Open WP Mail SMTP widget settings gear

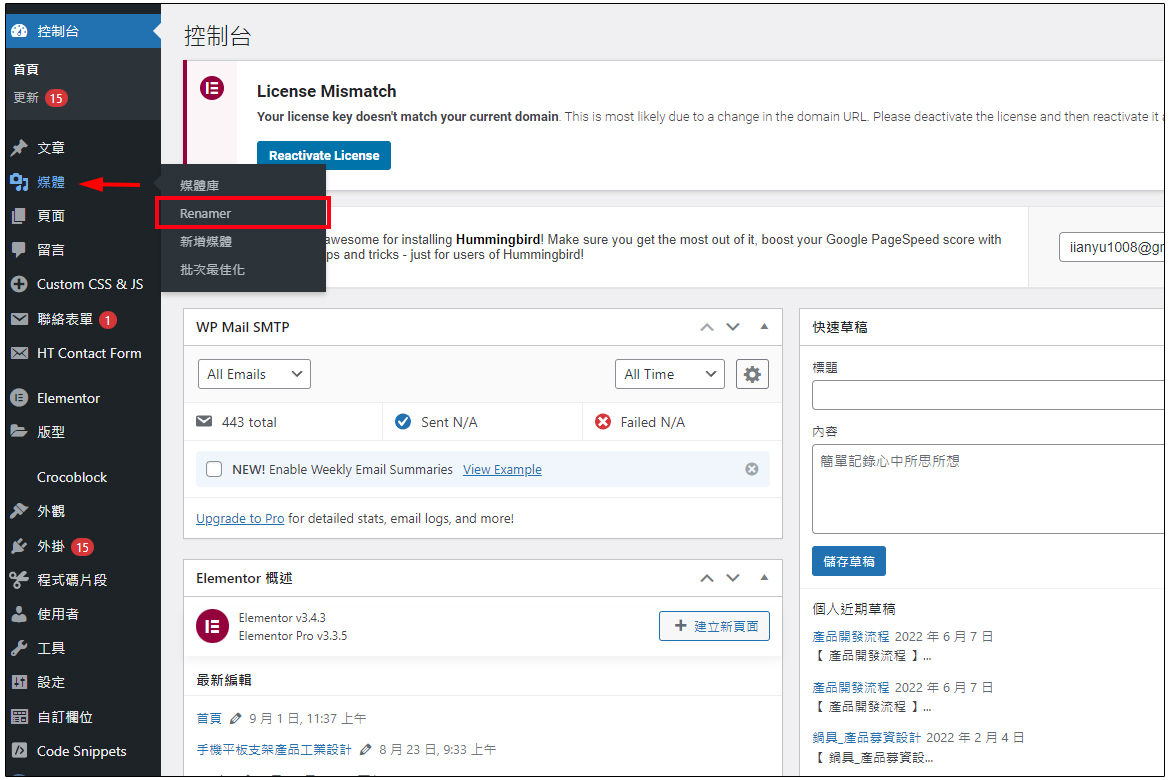[x=752, y=374]
